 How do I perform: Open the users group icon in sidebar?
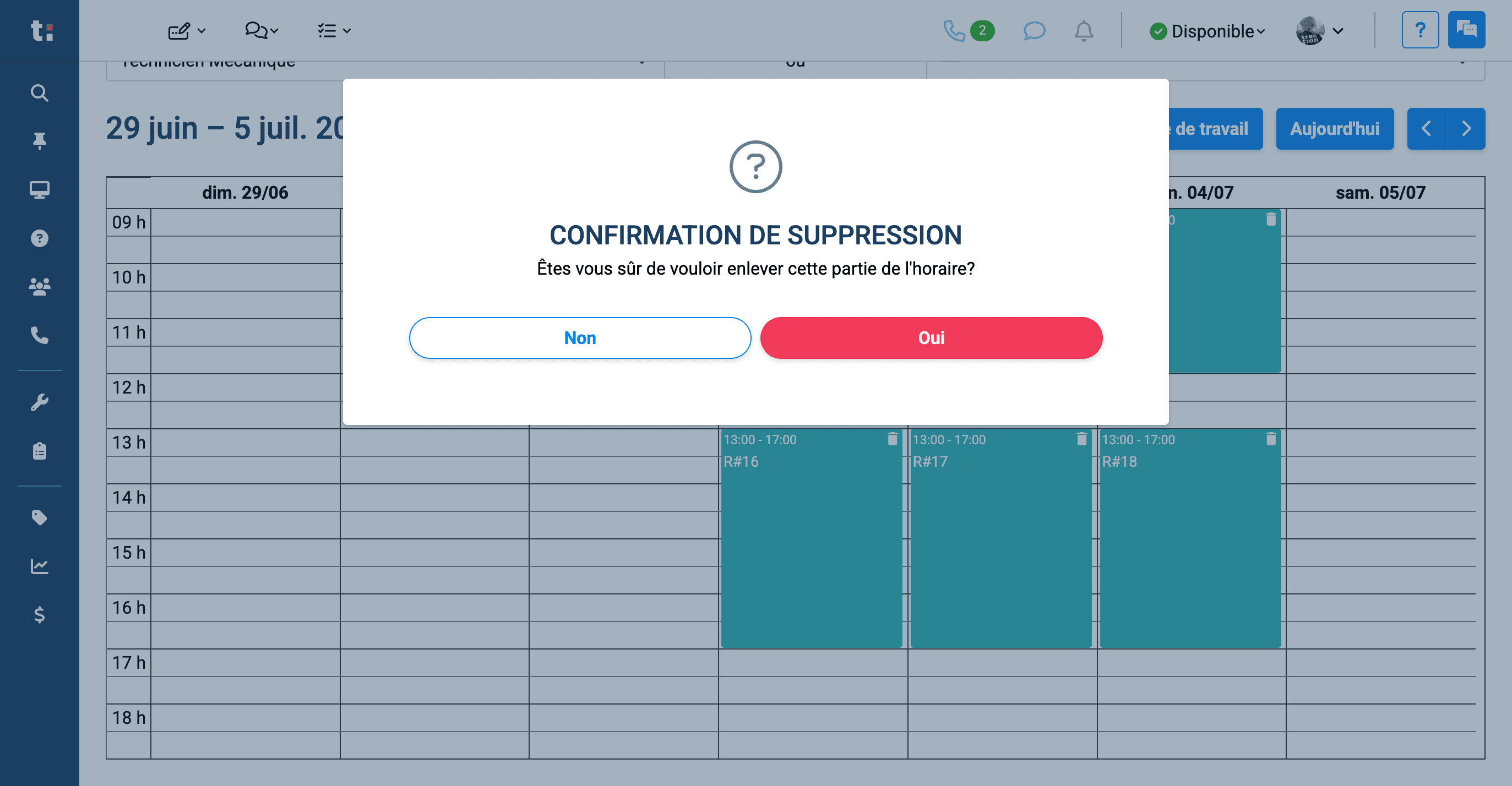point(39,286)
